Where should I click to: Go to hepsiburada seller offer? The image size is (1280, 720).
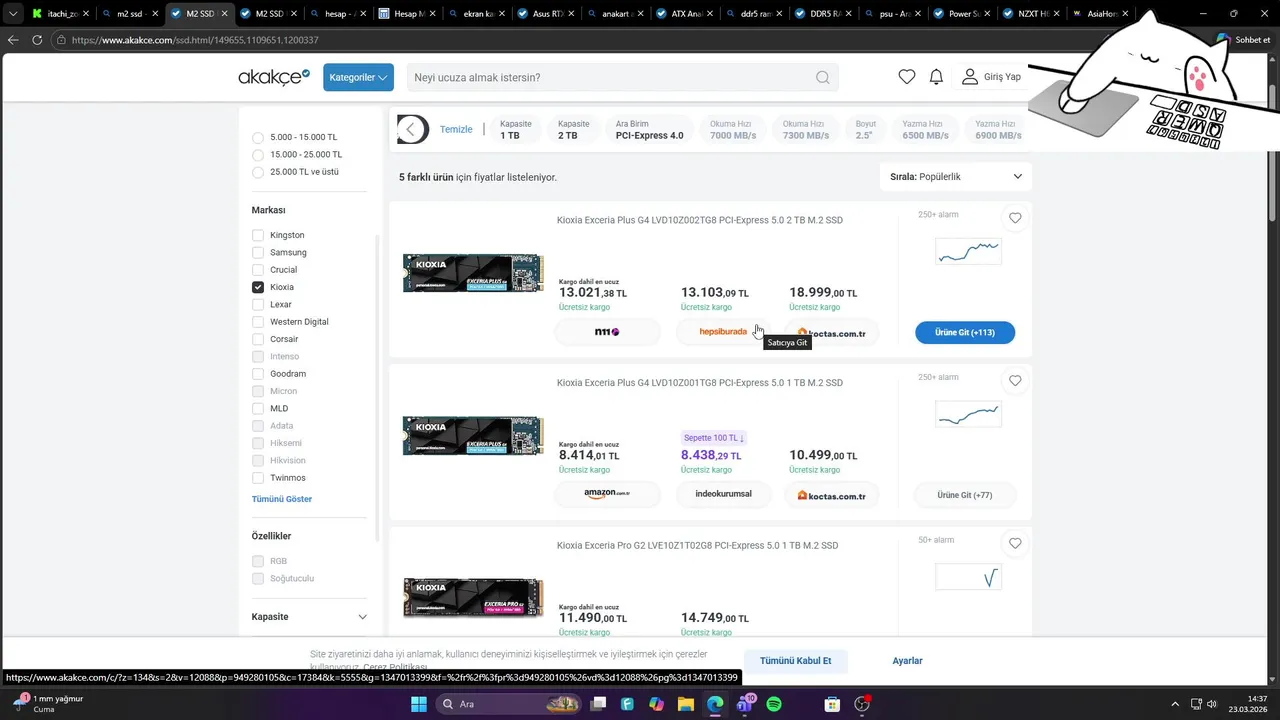pos(723,332)
